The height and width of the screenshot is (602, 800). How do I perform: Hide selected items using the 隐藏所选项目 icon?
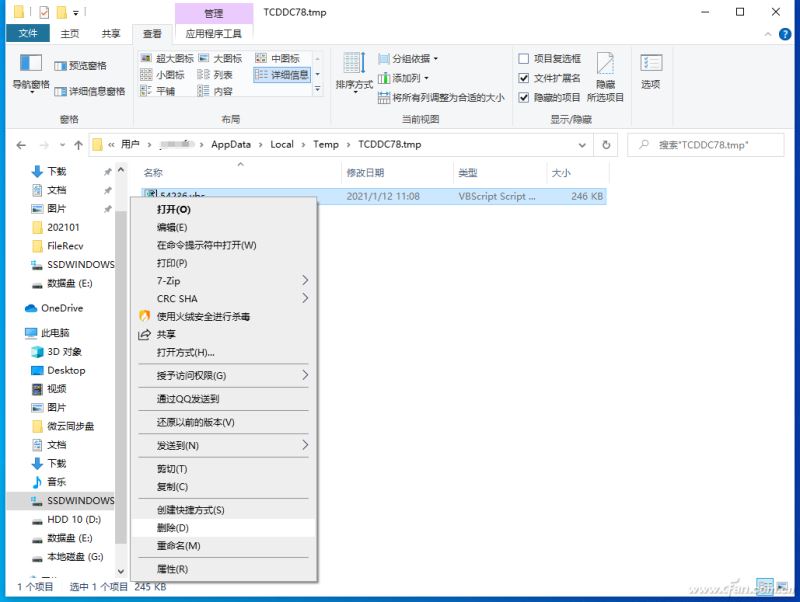pyautogui.click(x=605, y=75)
